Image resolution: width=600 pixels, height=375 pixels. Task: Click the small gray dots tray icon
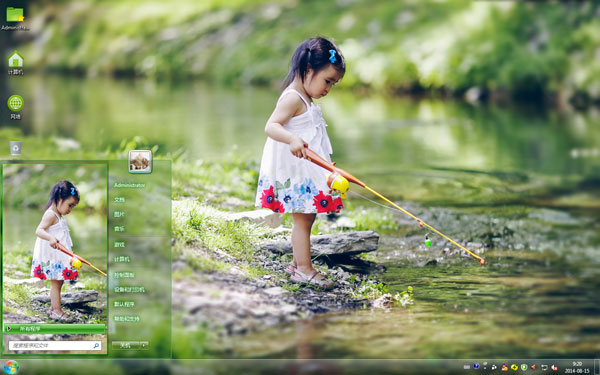coord(485,366)
